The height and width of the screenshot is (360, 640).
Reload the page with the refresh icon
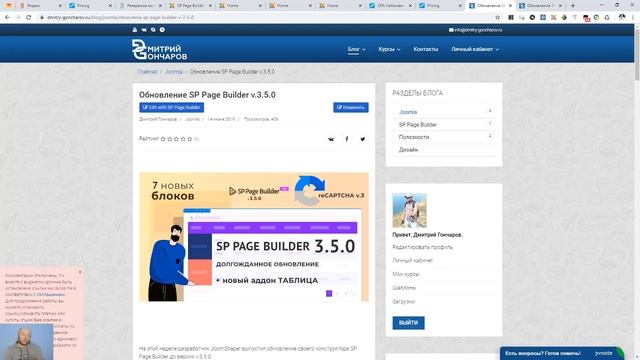29,18
